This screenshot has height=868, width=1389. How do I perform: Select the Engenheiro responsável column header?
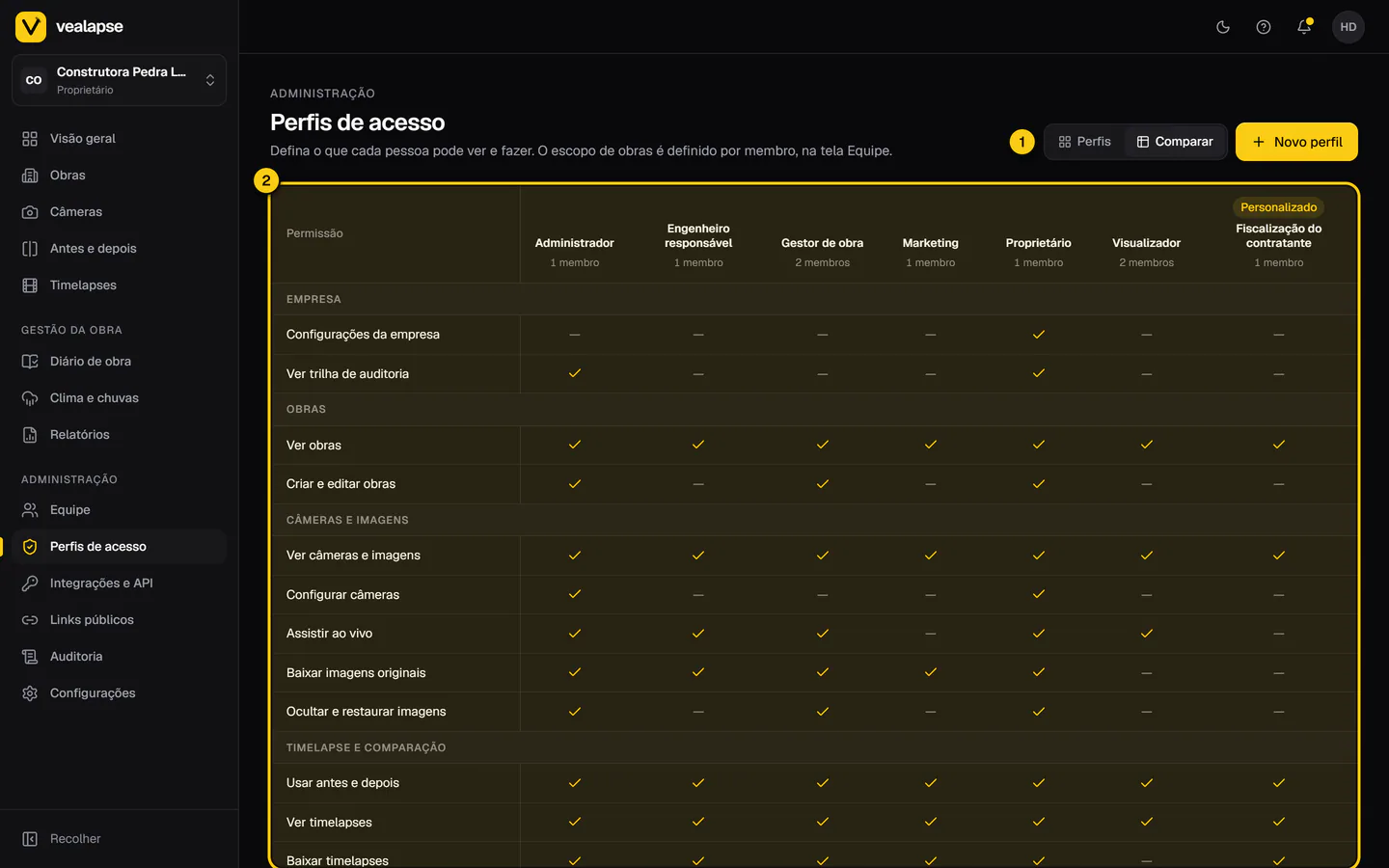[698, 236]
